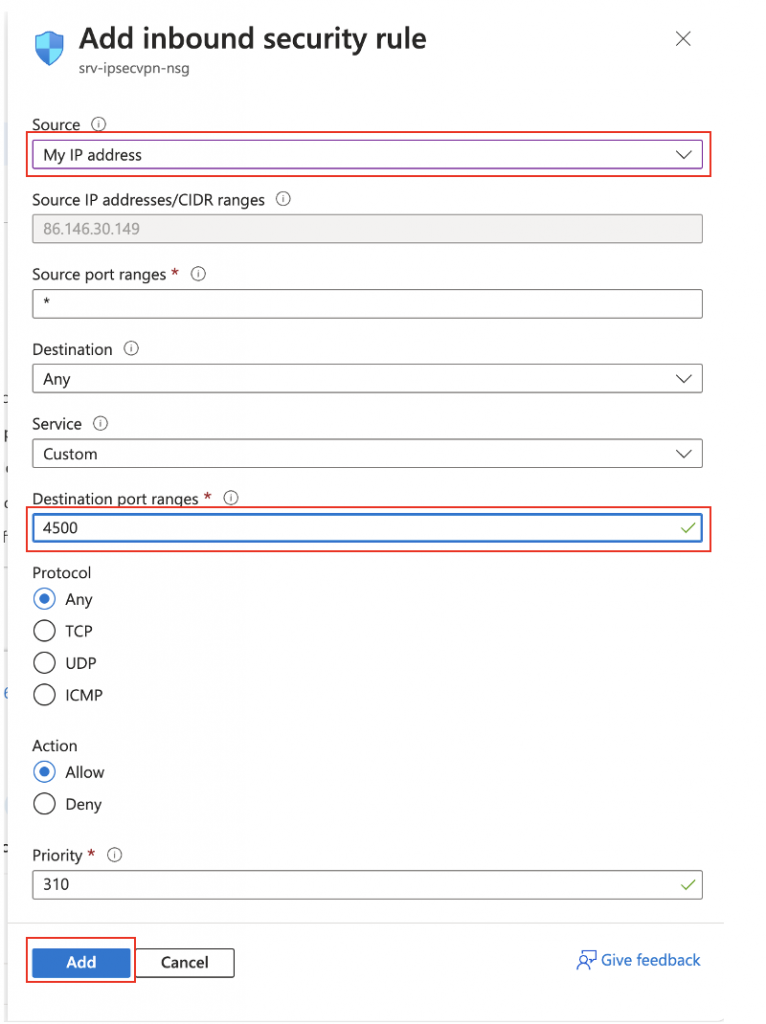Screen dimensions: 766x1024
Task: Expand the Destination dropdown set to Any
Action: point(368,379)
